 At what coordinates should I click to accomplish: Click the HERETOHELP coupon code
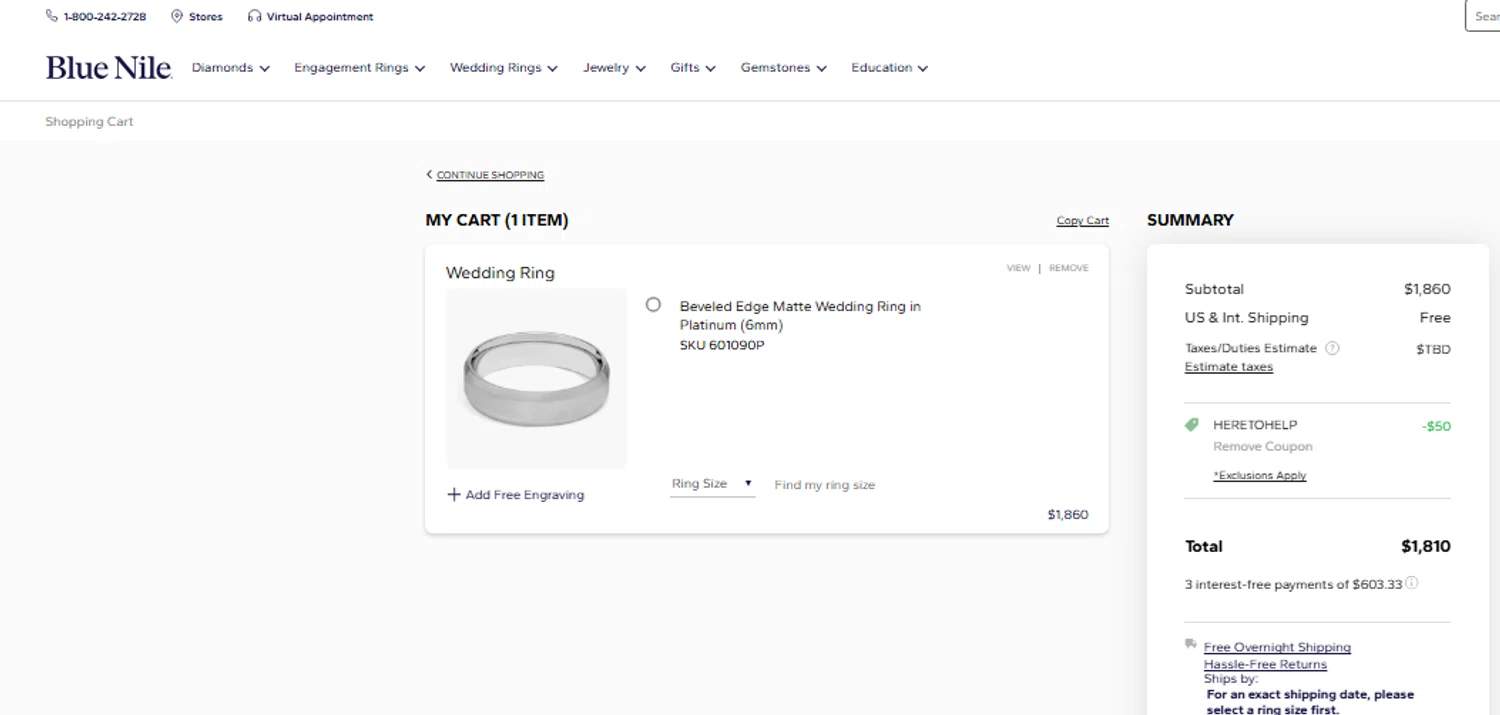[1255, 425]
